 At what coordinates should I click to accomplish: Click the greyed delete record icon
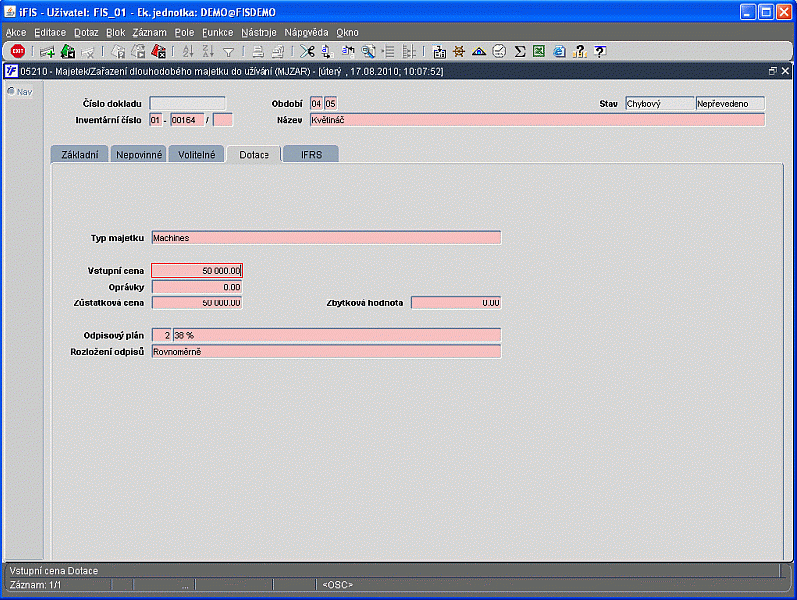(x=87, y=51)
